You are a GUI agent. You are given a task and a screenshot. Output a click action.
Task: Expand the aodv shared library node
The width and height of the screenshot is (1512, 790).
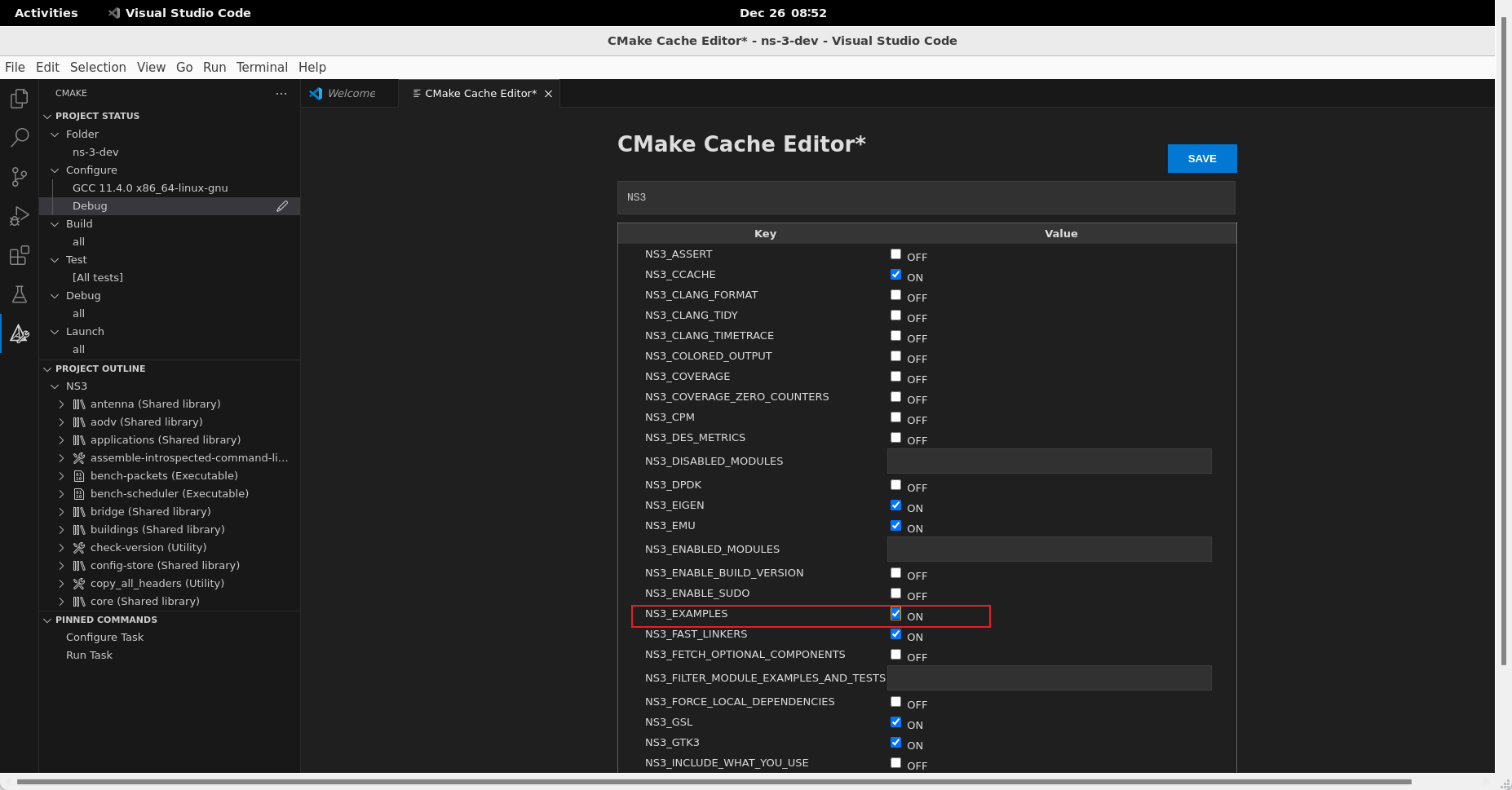tap(61, 422)
